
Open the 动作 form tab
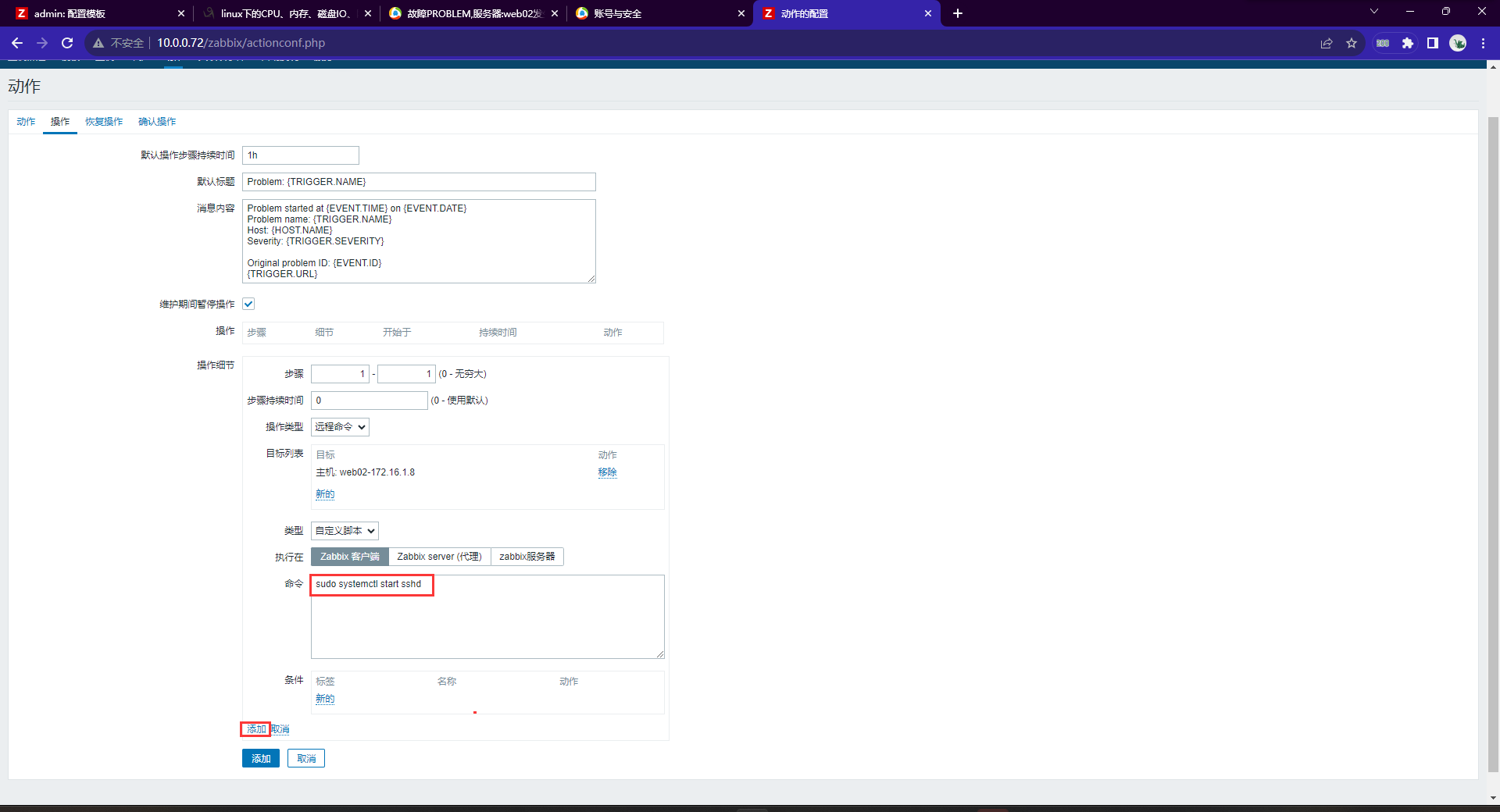click(26, 122)
